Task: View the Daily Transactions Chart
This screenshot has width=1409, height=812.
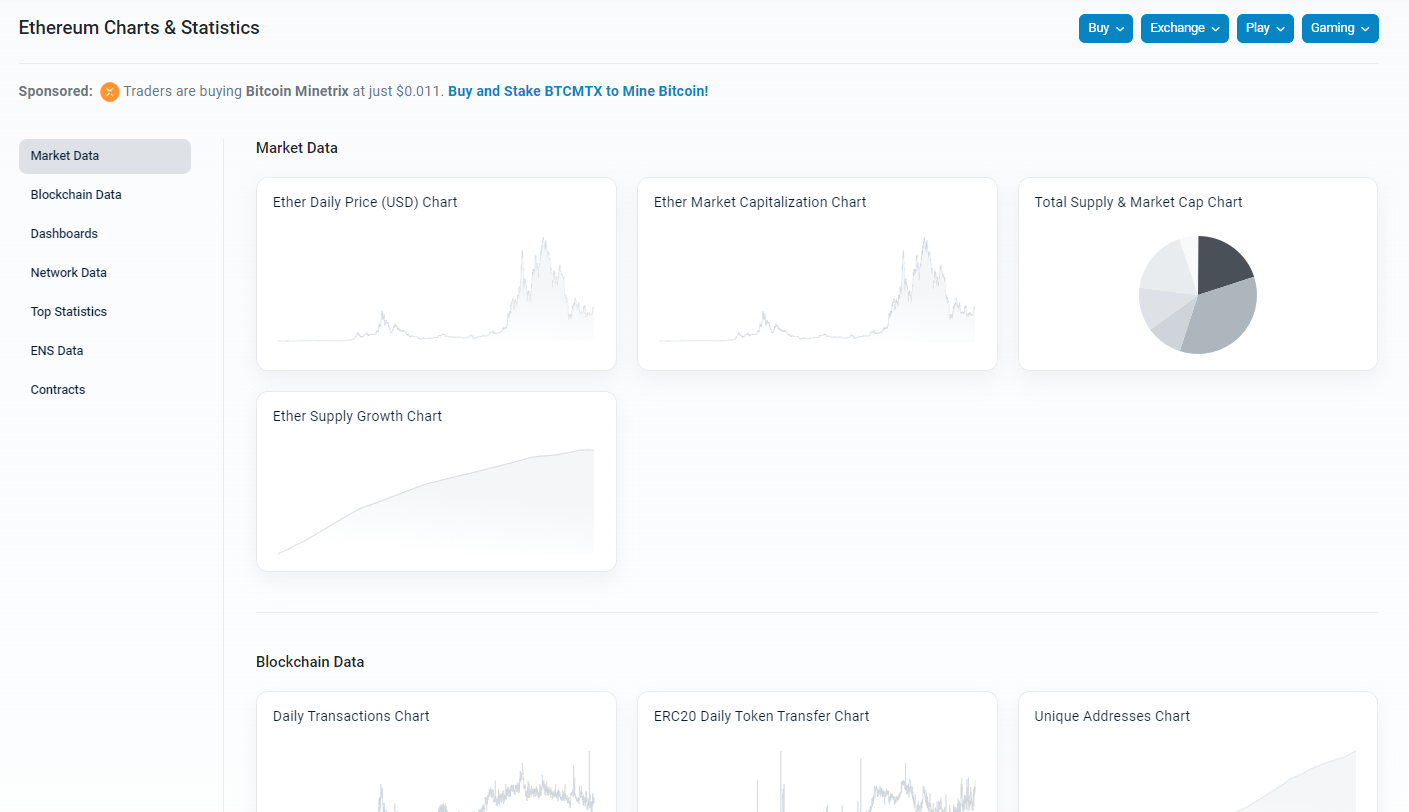Action: (x=436, y=760)
